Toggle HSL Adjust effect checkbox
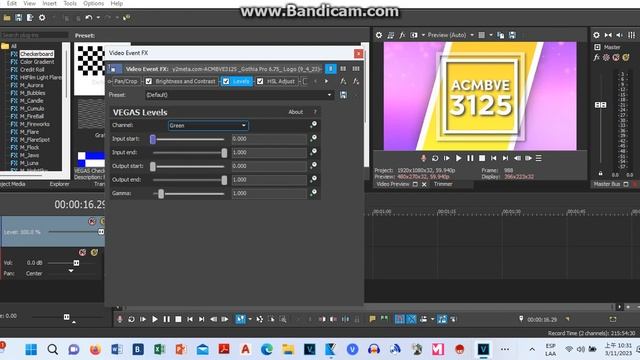 point(260,81)
